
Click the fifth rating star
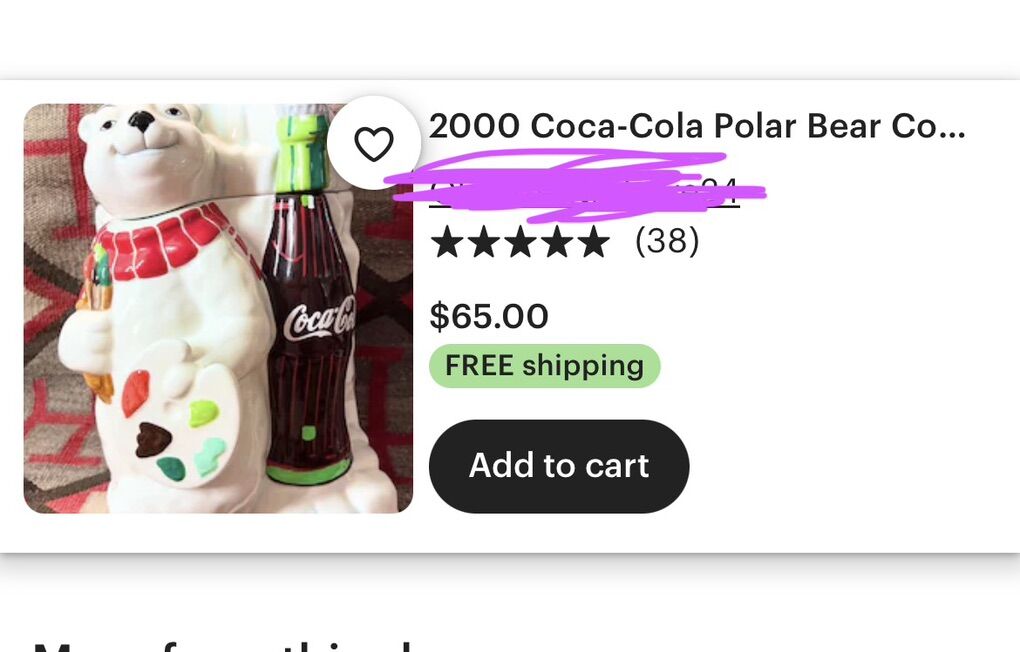[x=593, y=242]
